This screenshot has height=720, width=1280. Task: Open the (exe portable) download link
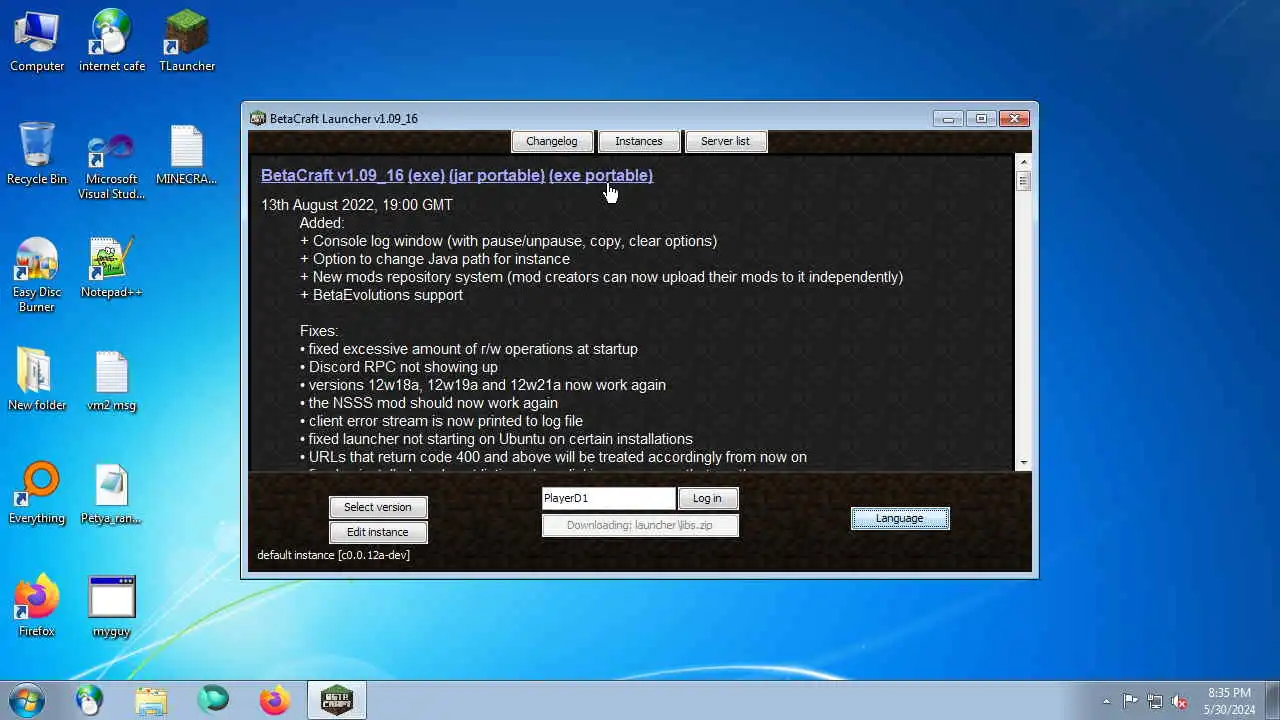click(x=601, y=175)
